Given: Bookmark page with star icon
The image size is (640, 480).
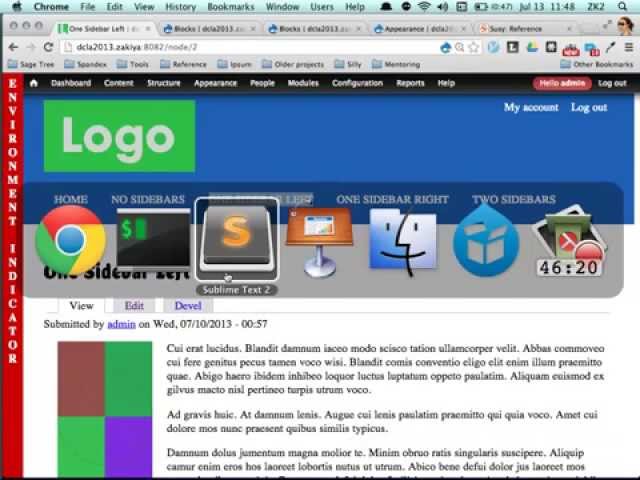Looking at the screenshot, I should coord(473,48).
